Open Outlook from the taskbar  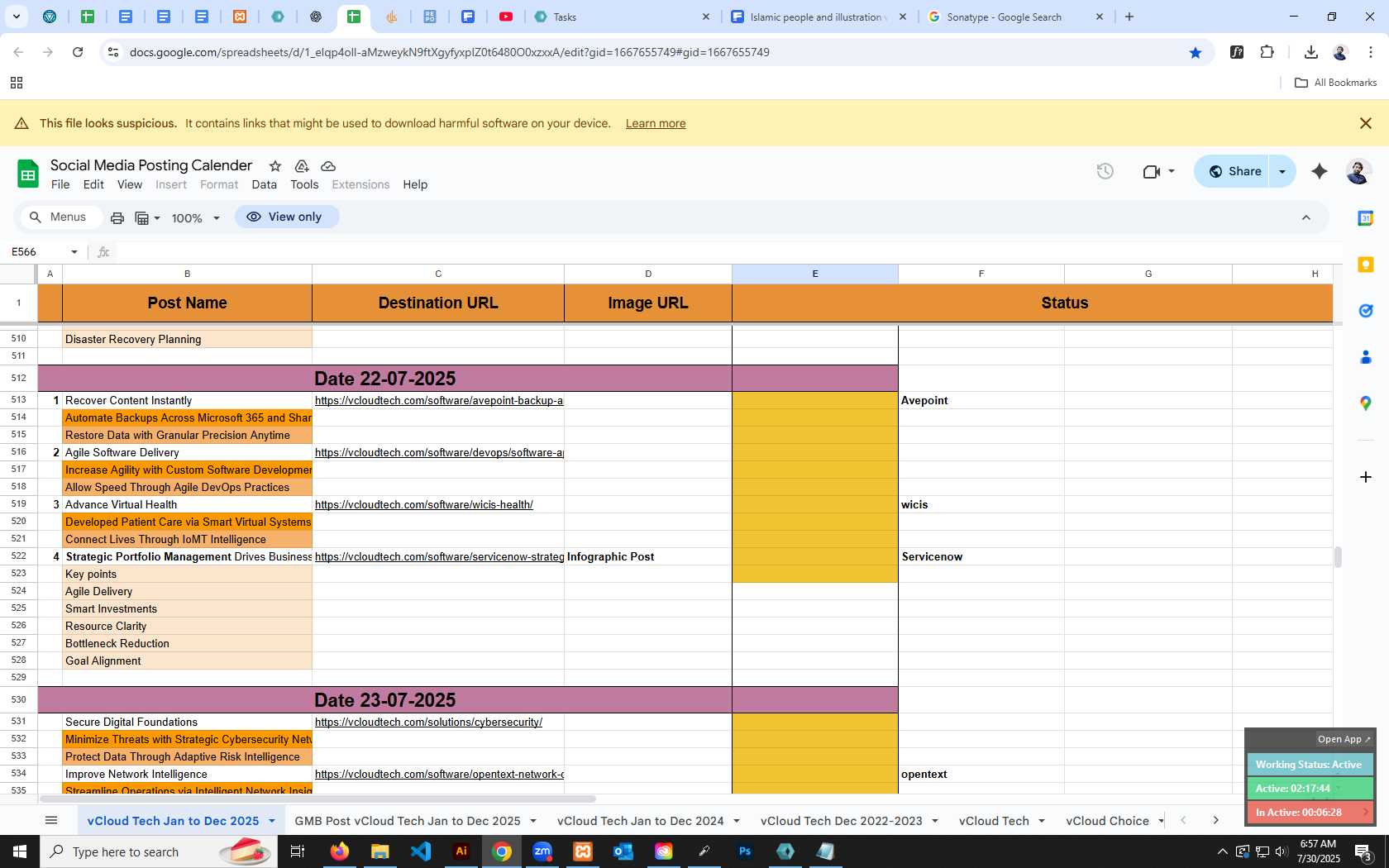623,851
